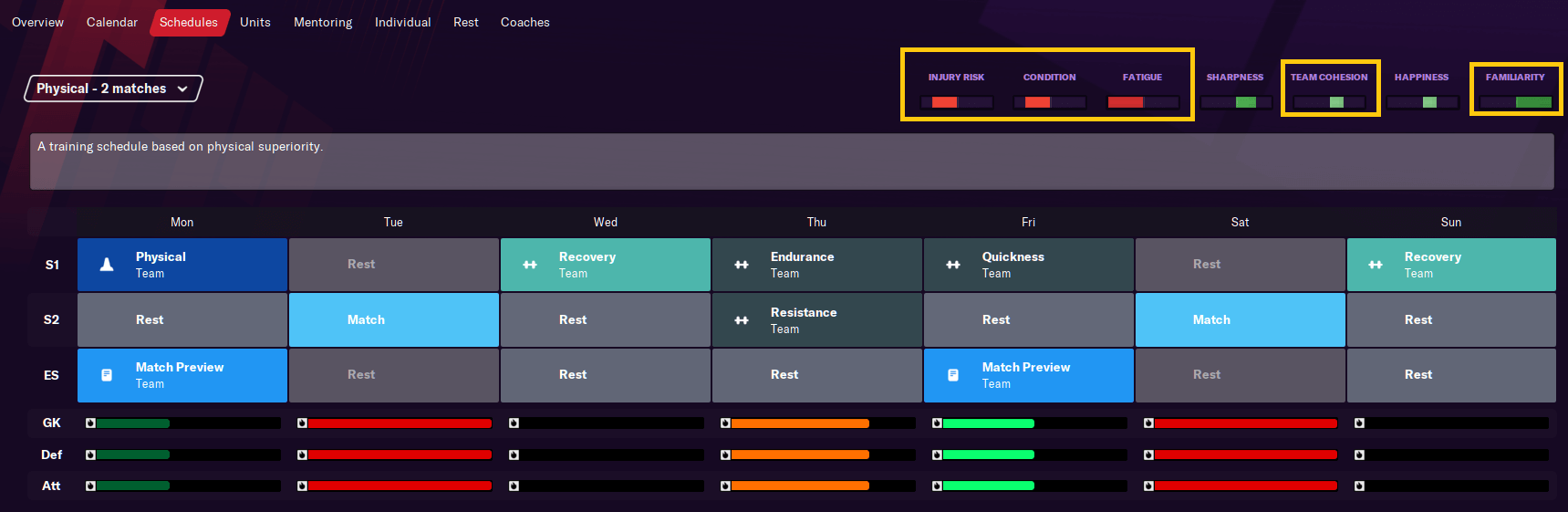This screenshot has width=1568, height=512.
Task: Open the Physical - 2 matches schedule dropdown
Action: (113, 89)
